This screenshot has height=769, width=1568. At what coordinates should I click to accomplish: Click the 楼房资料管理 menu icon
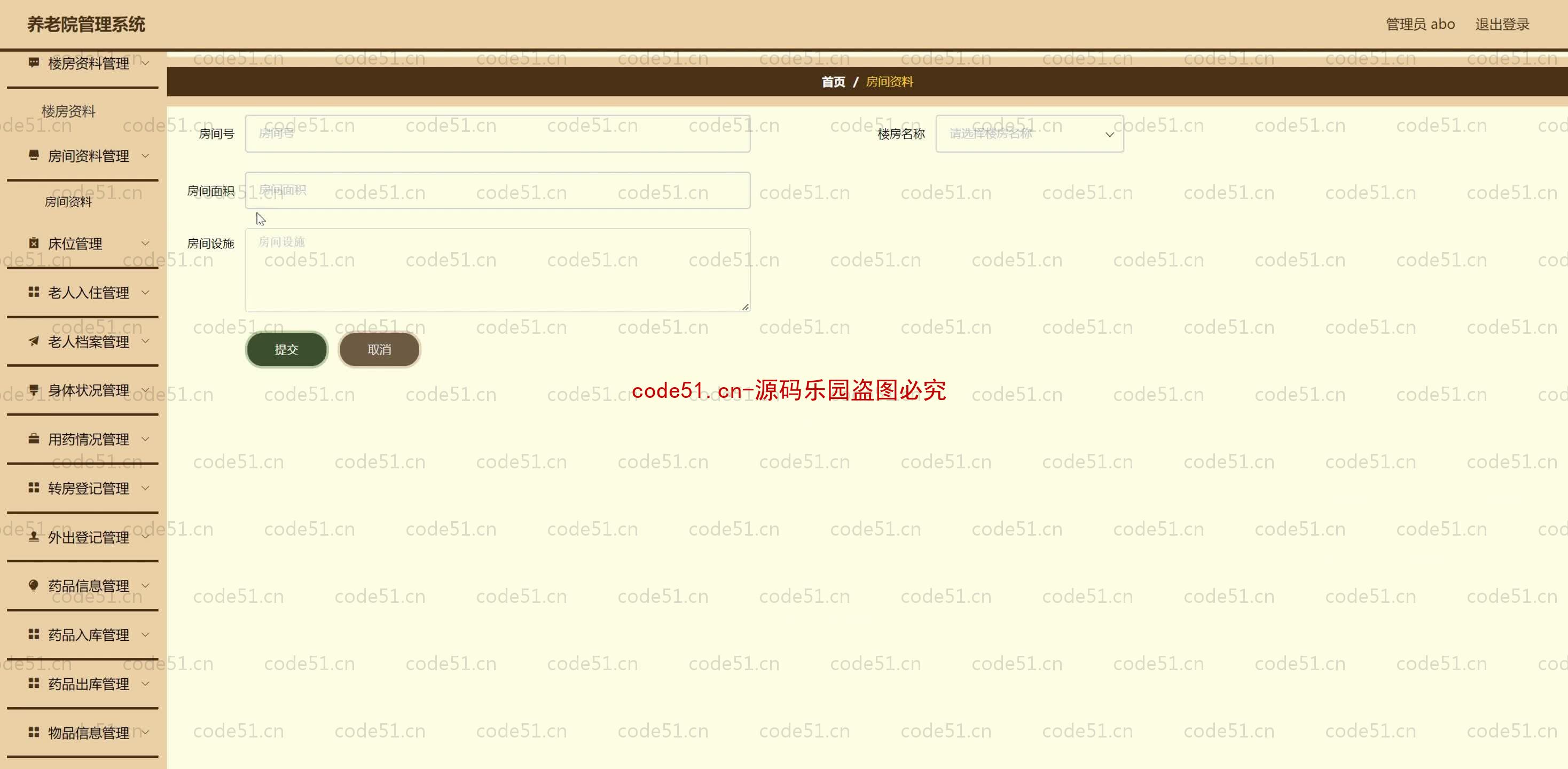pyautogui.click(x=34, y=62)
